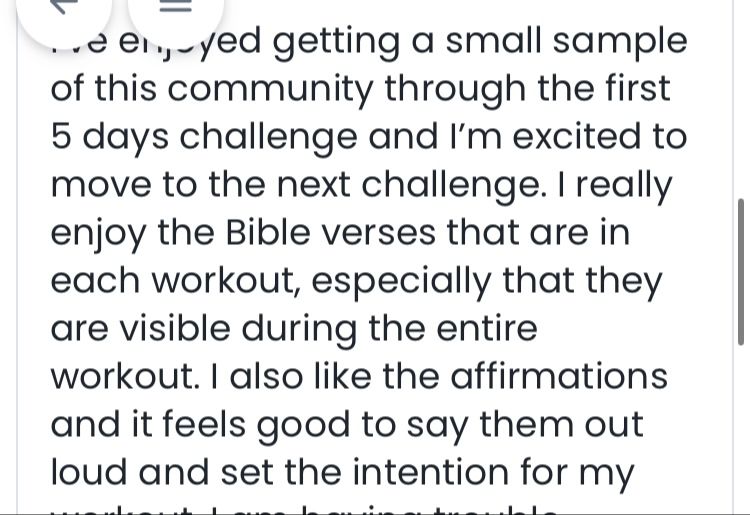Click the phrase "Bible verses"
750x515 pixels.
(330, 233)
